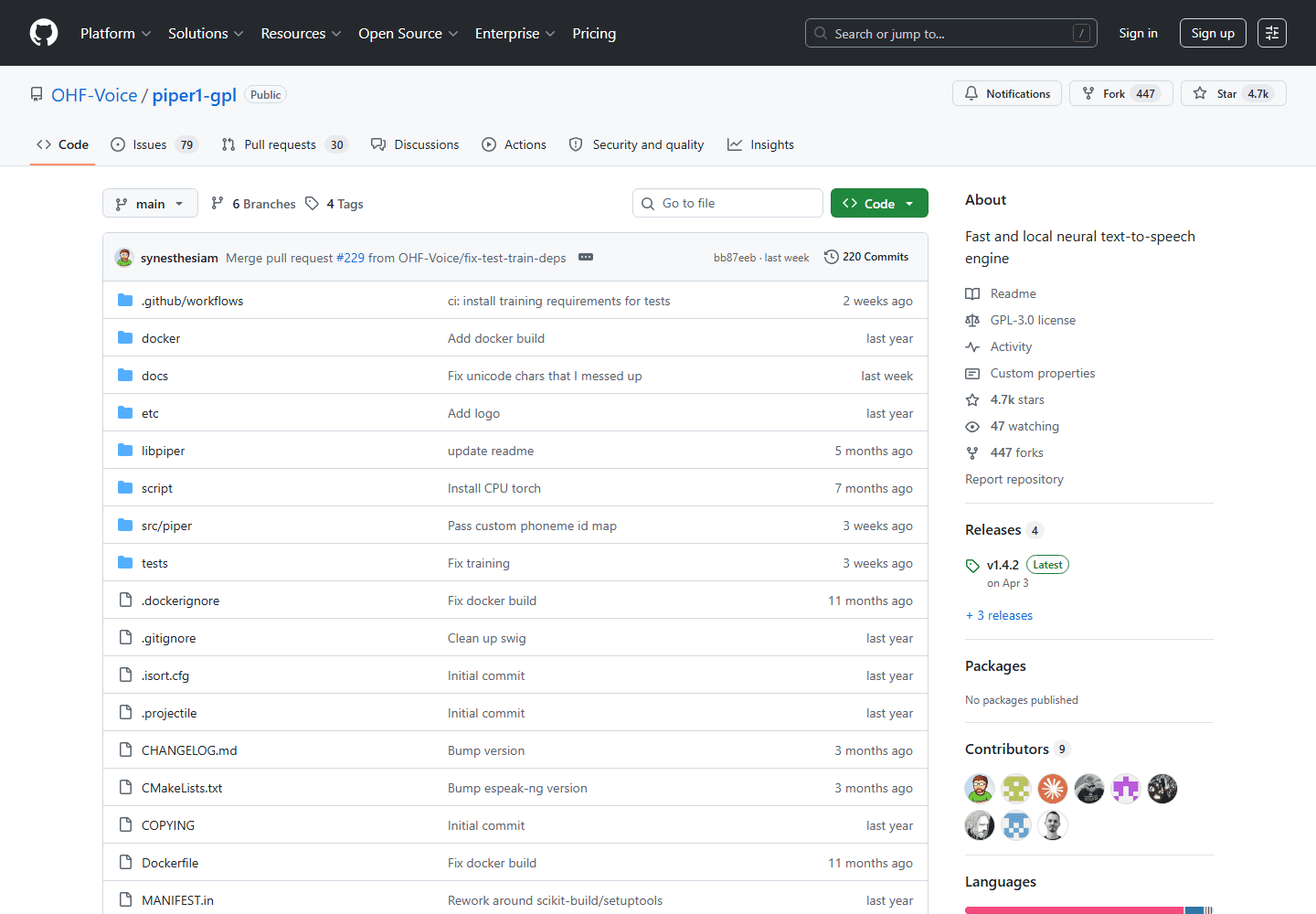View the 4 Tags link
The image size is (1316, 914).
click(x=334, y=204)
